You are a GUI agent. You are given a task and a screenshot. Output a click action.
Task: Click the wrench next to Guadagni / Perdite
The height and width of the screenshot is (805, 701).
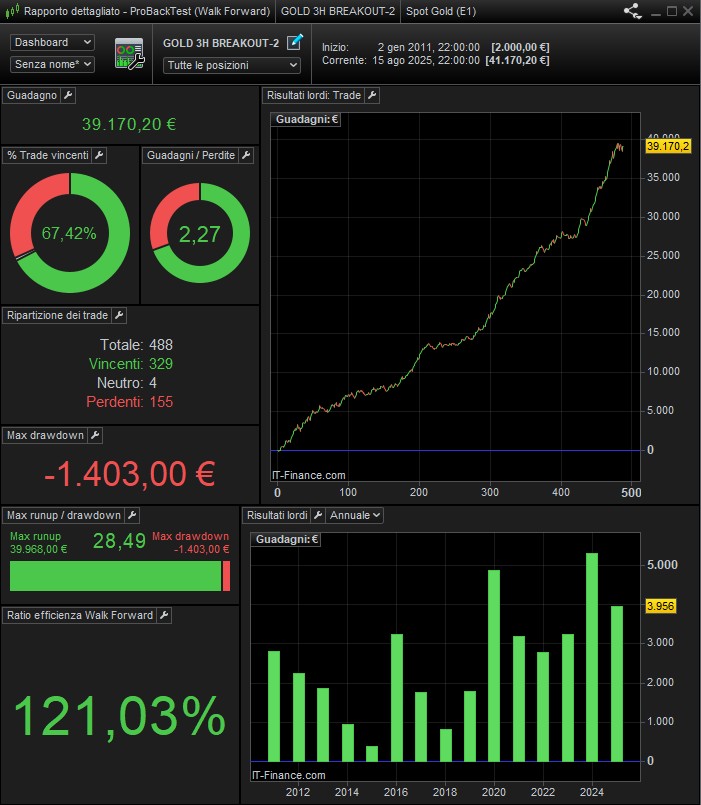[246, 156]
